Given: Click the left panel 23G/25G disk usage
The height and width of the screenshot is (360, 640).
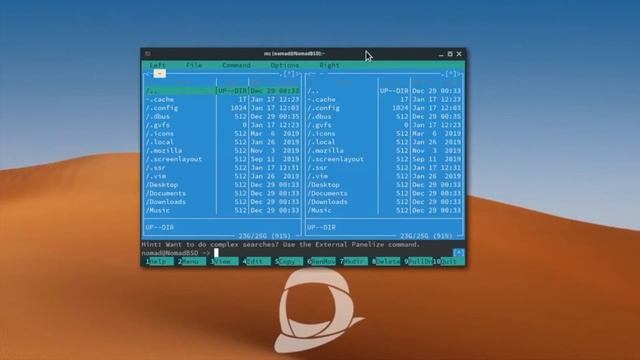Looking at the screenshot, I should click(x=264, y=236).
